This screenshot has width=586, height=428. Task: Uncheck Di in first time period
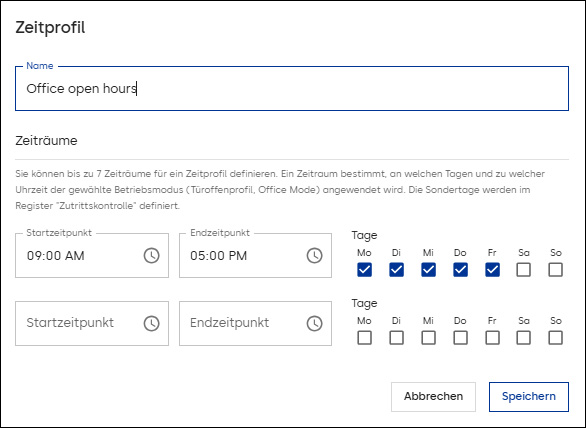coord(397,270)
